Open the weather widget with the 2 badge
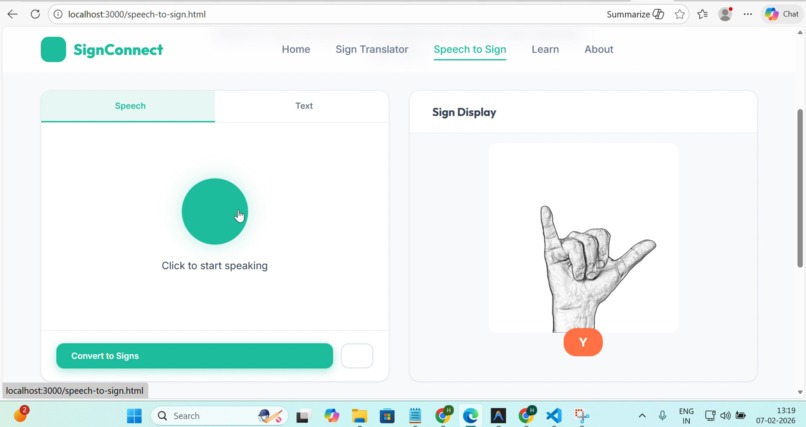The width and height of the screenshot is (806, 427). (21, 414)
